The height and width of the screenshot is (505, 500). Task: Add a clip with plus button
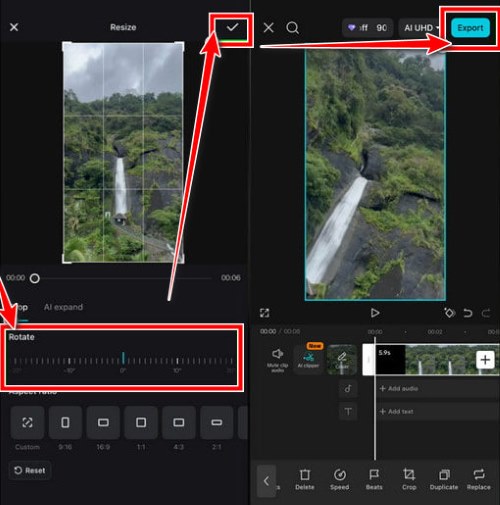point(485,360)
